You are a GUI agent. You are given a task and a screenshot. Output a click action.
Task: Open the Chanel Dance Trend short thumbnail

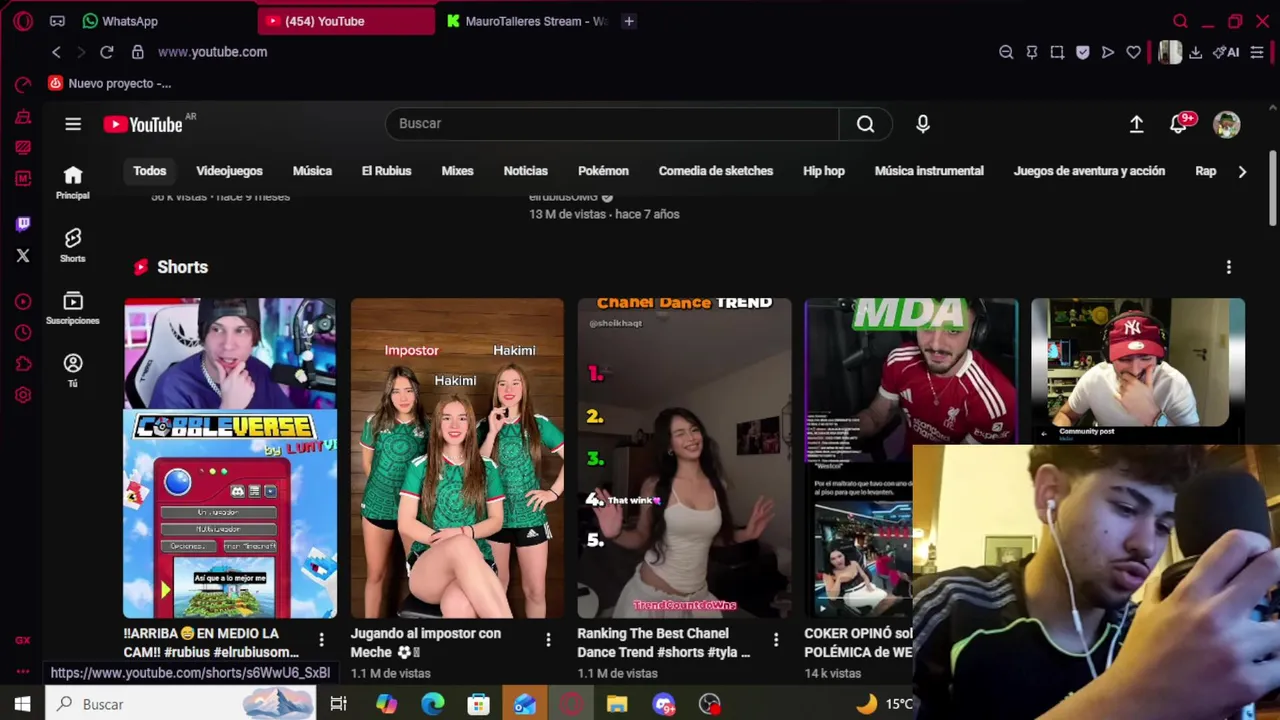click(x=684, y=458)
